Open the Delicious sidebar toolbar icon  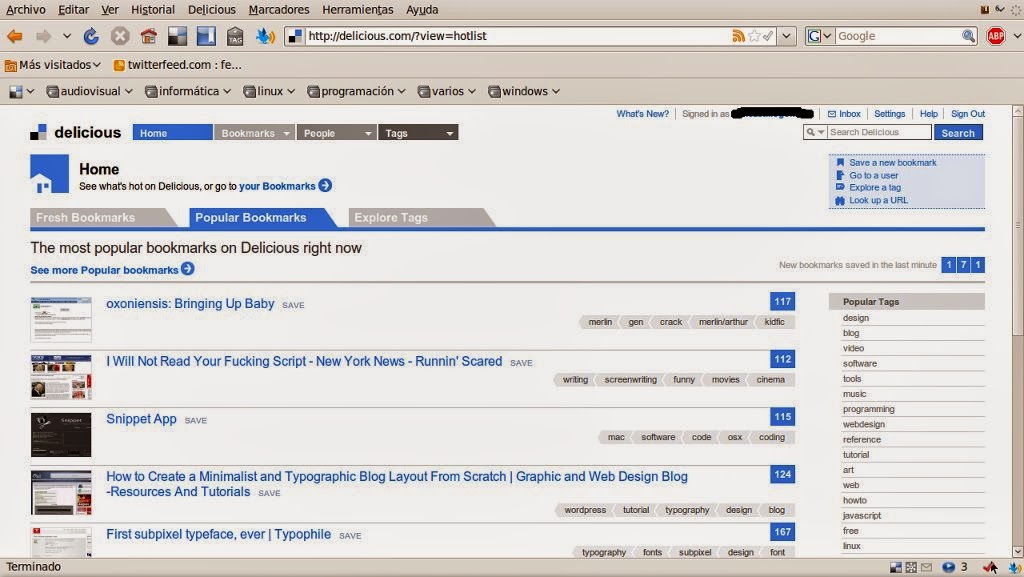[x=206, y=37]
